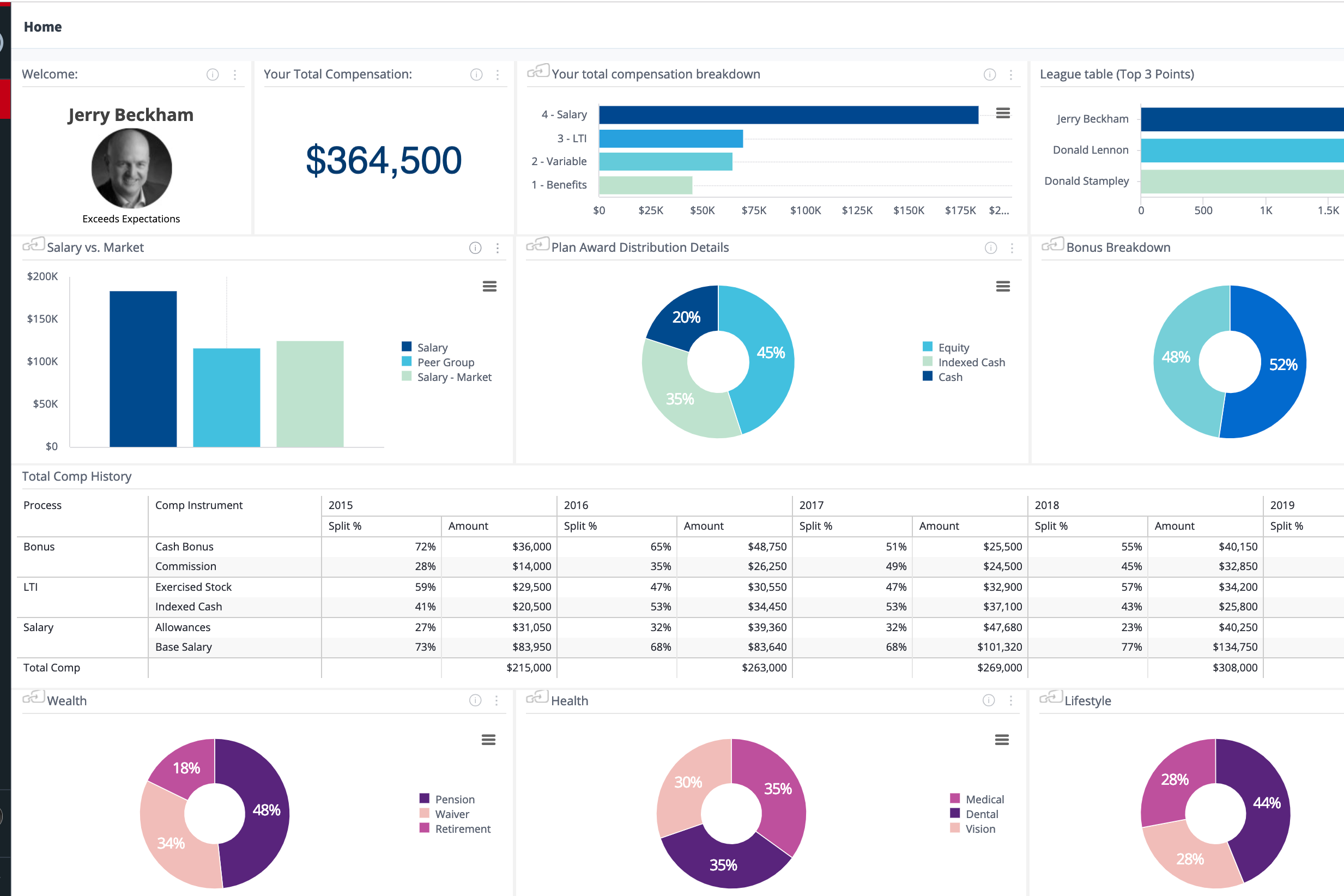Open kebab menu of Health panel
The height and width of the screenshot is (896, 1344).
(1011, 700)
